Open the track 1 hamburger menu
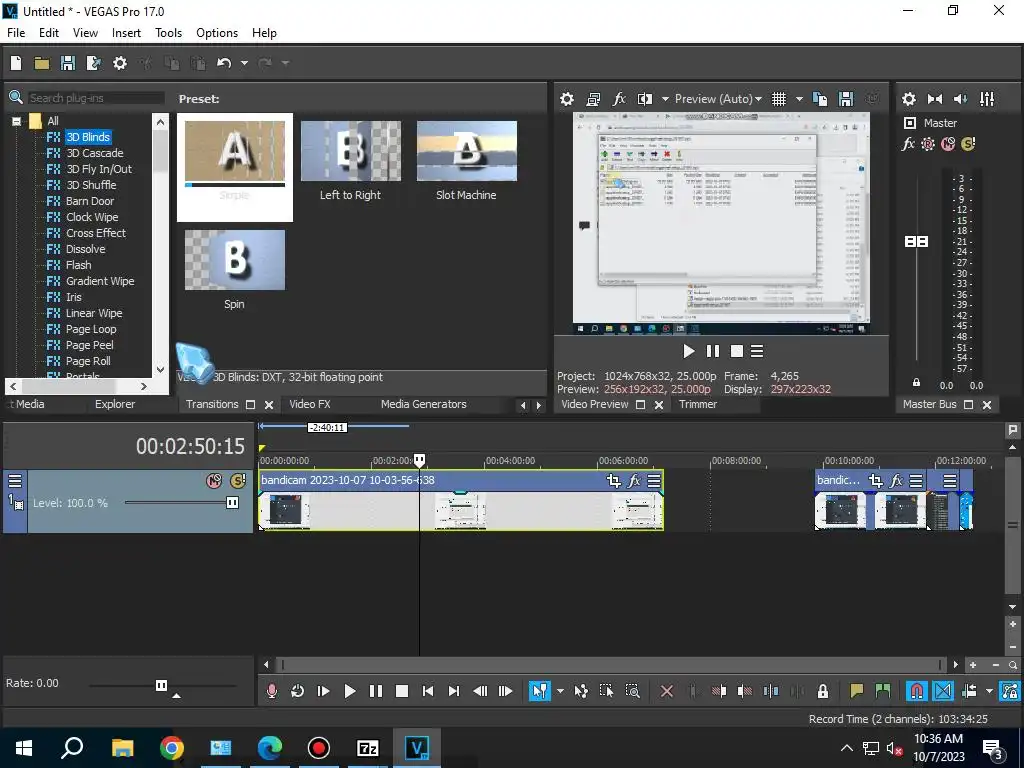 tap(14, 481)
